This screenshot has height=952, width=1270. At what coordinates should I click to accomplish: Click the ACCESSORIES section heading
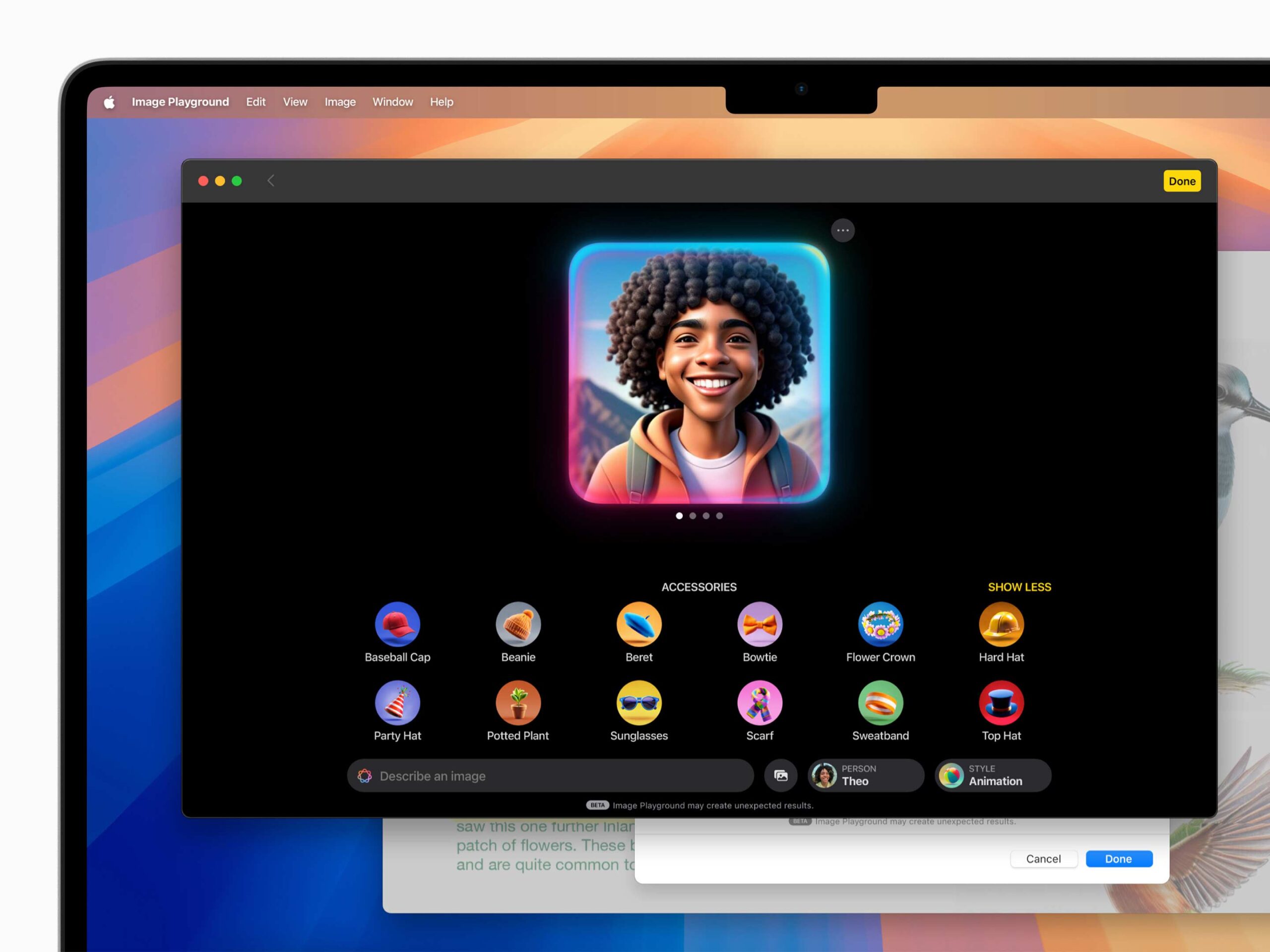tap(698, 587)
